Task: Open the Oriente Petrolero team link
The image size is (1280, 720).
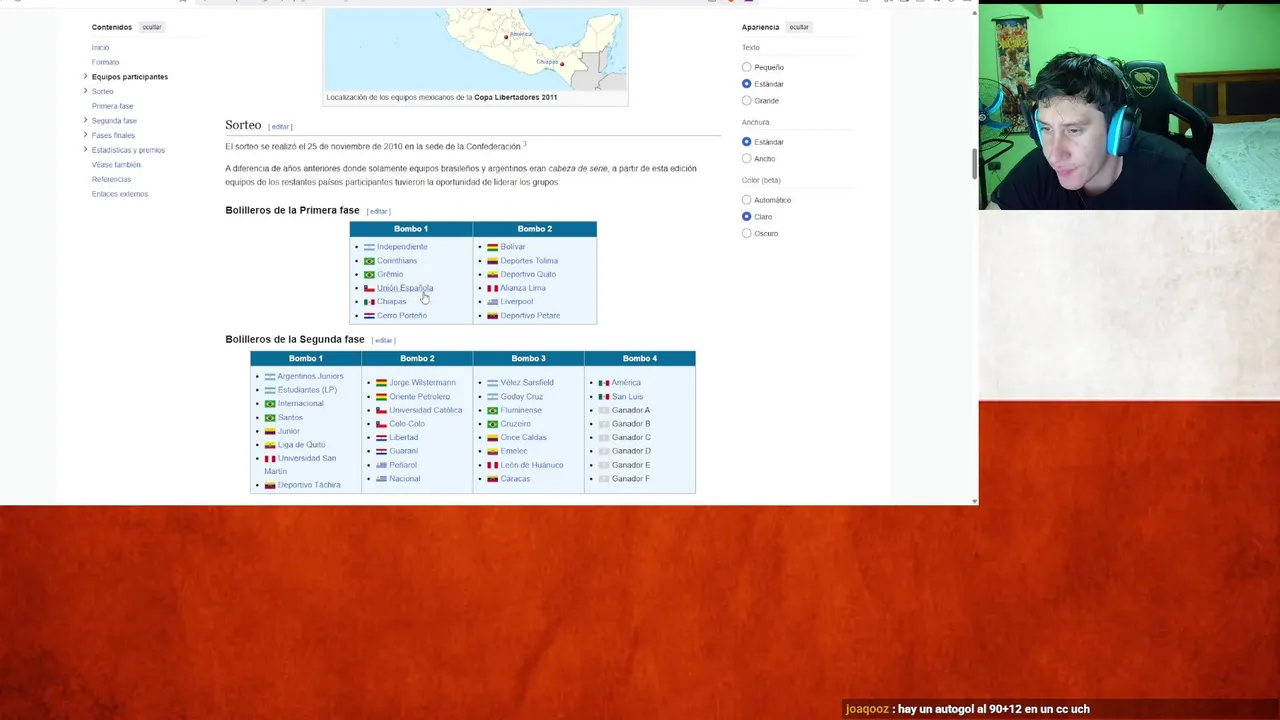Action: [x=420, y=397]
